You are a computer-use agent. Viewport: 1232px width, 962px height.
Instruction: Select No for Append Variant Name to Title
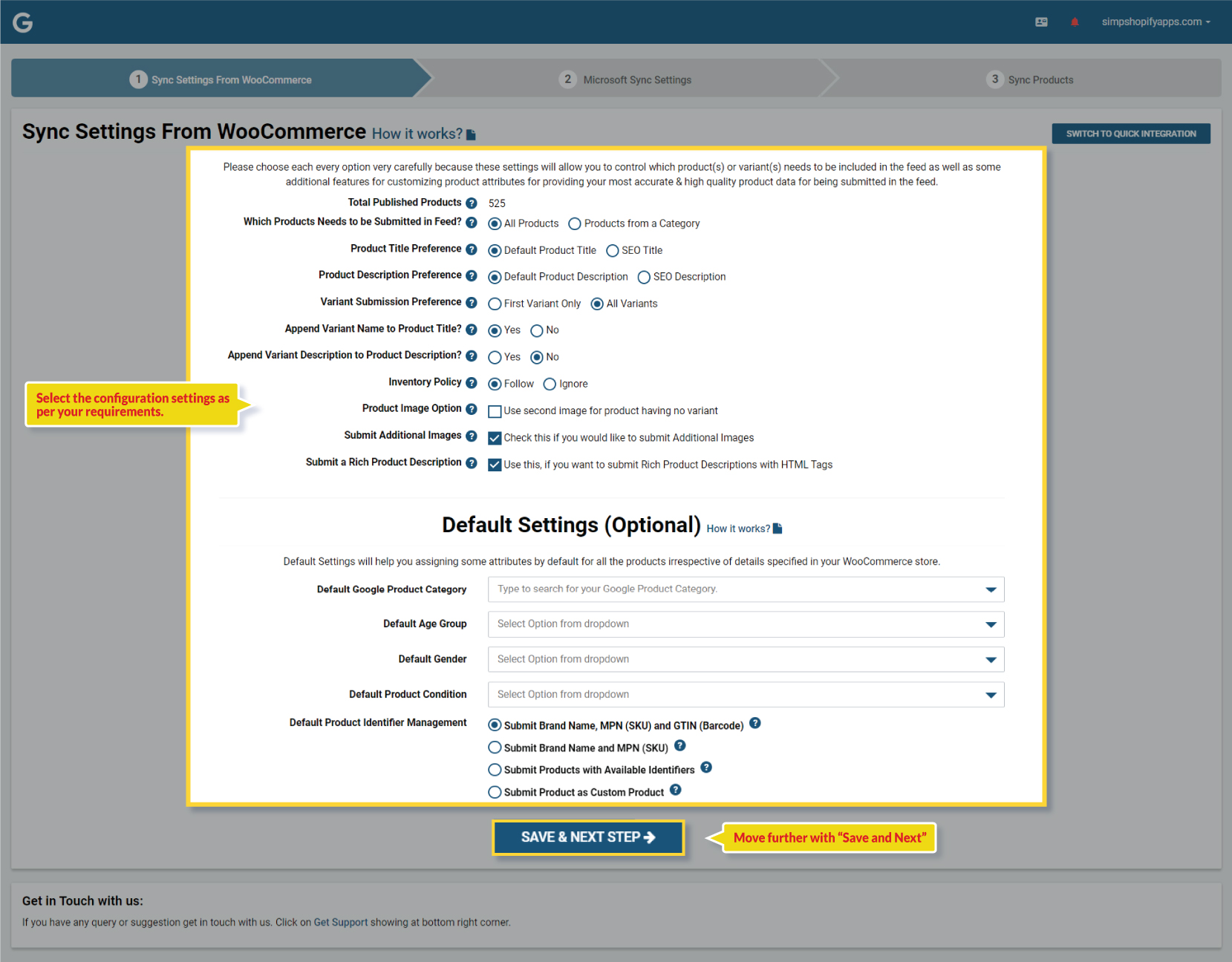pyautogui.click(x=537, y=330)
